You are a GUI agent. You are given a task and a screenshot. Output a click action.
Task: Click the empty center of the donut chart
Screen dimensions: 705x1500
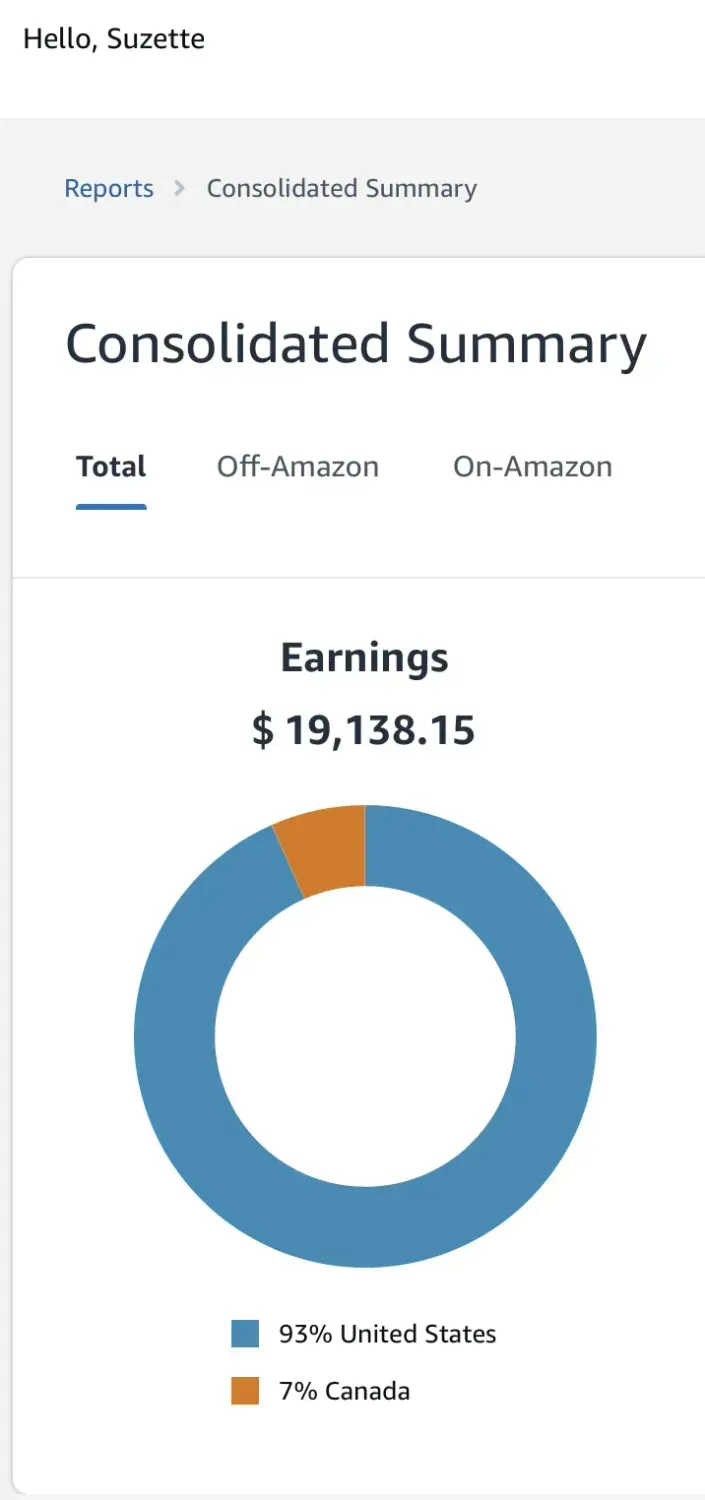click(x=365, y=1036)
